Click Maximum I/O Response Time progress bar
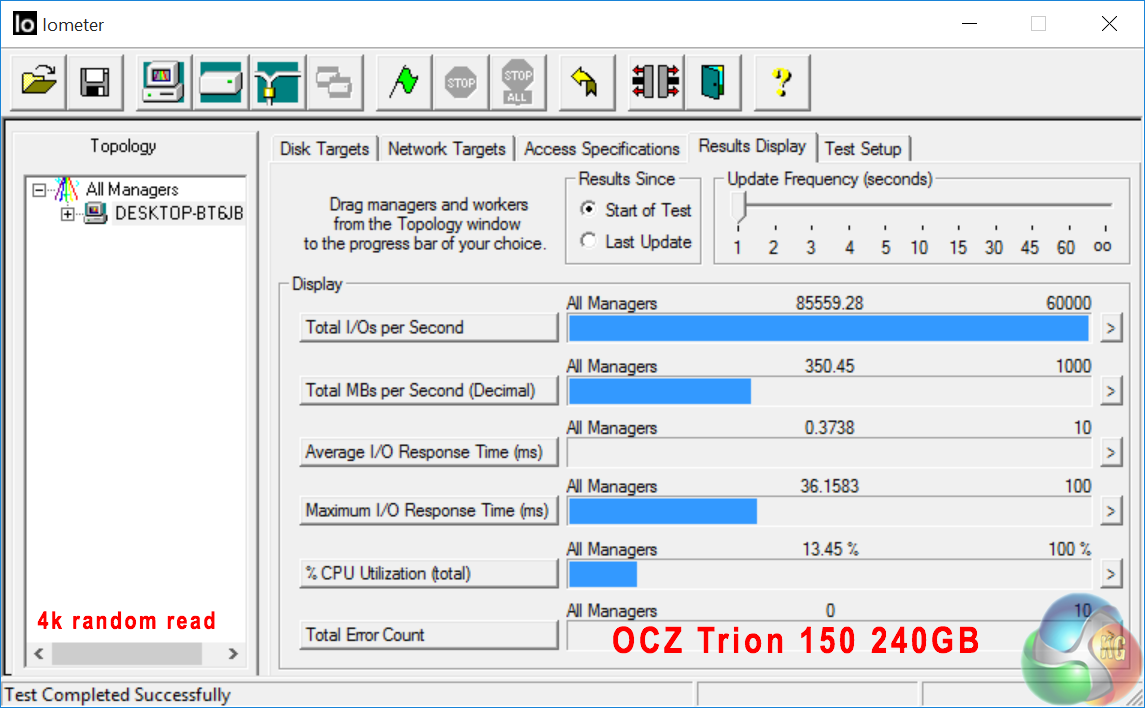Screen dimensions: 1145x708 pyautogui.click(x=829, y=511)
